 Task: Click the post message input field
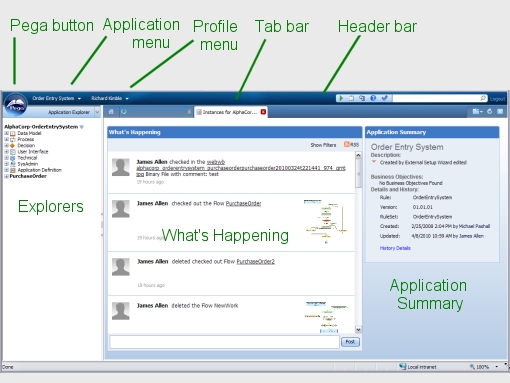click(x=224, y=342)
